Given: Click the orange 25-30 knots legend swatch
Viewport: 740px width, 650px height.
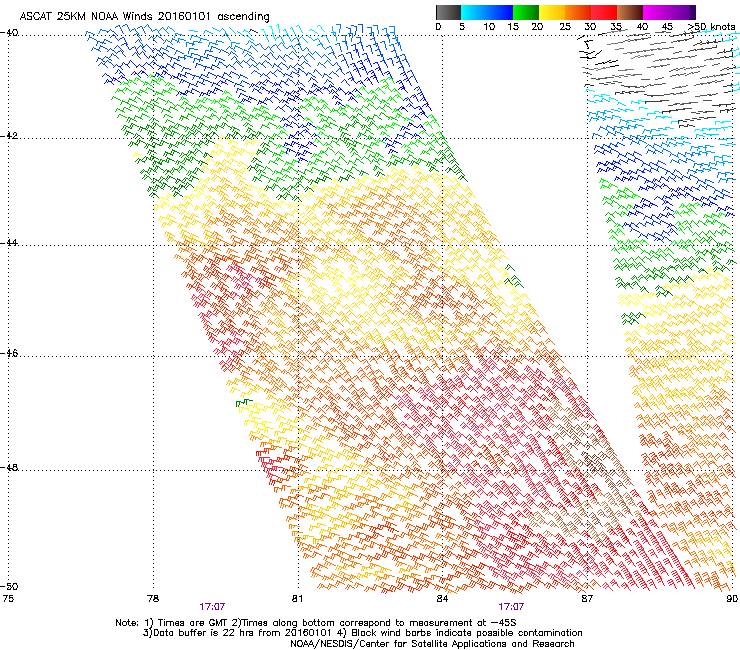Looking at the screenshot, I should (578, 12).
